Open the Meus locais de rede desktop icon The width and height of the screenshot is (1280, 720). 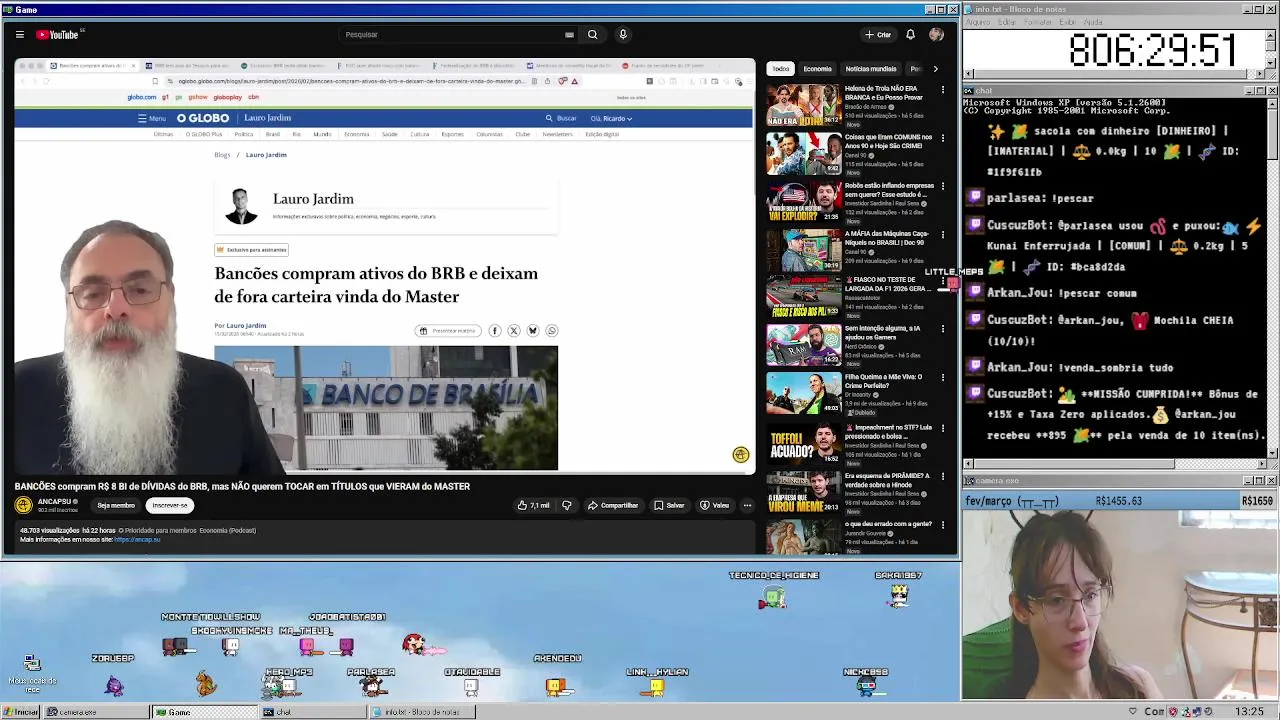point(32,675)
